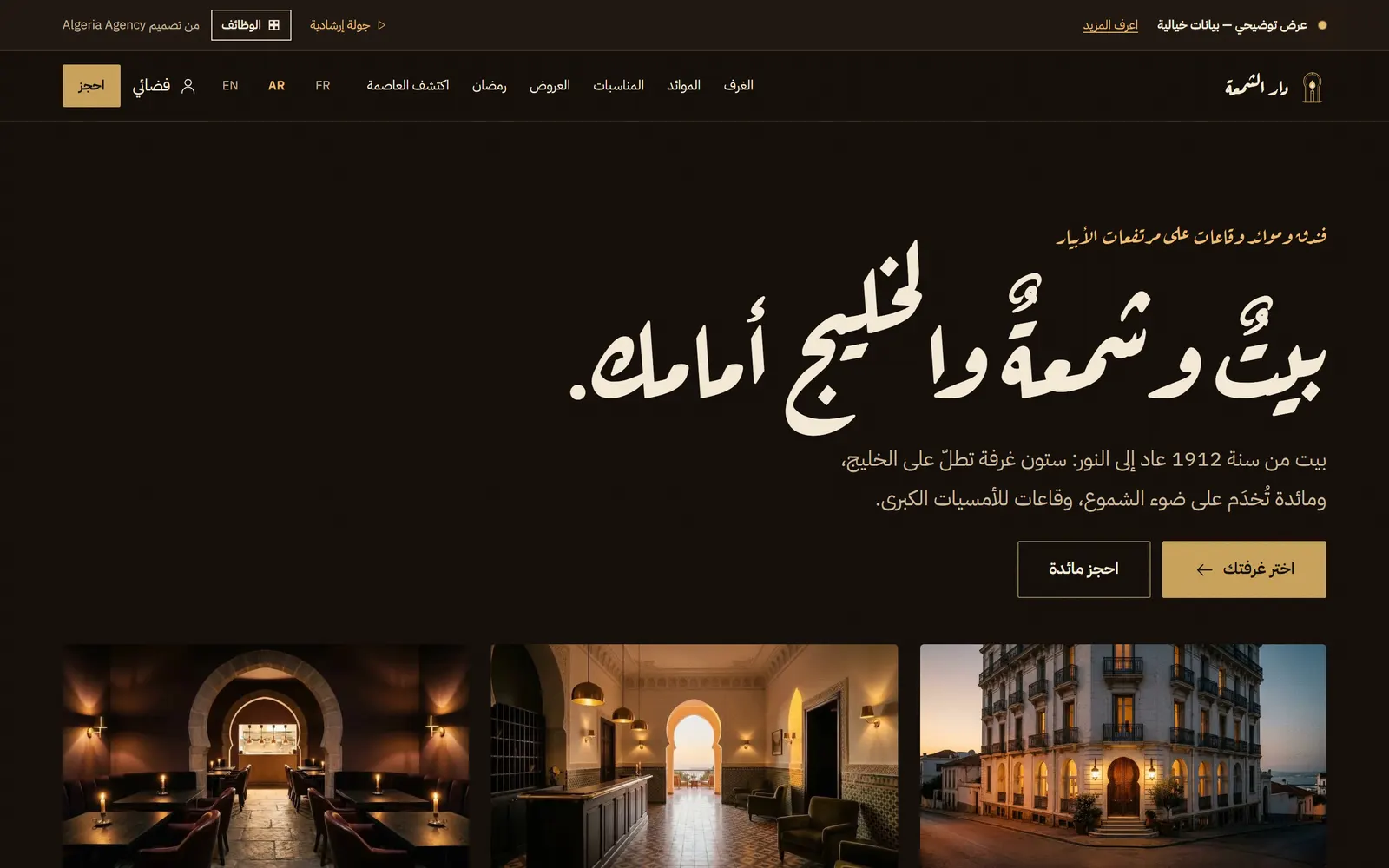Click the احجز مائدة outlined button

pyautogui.click(x=1083, y=569)
